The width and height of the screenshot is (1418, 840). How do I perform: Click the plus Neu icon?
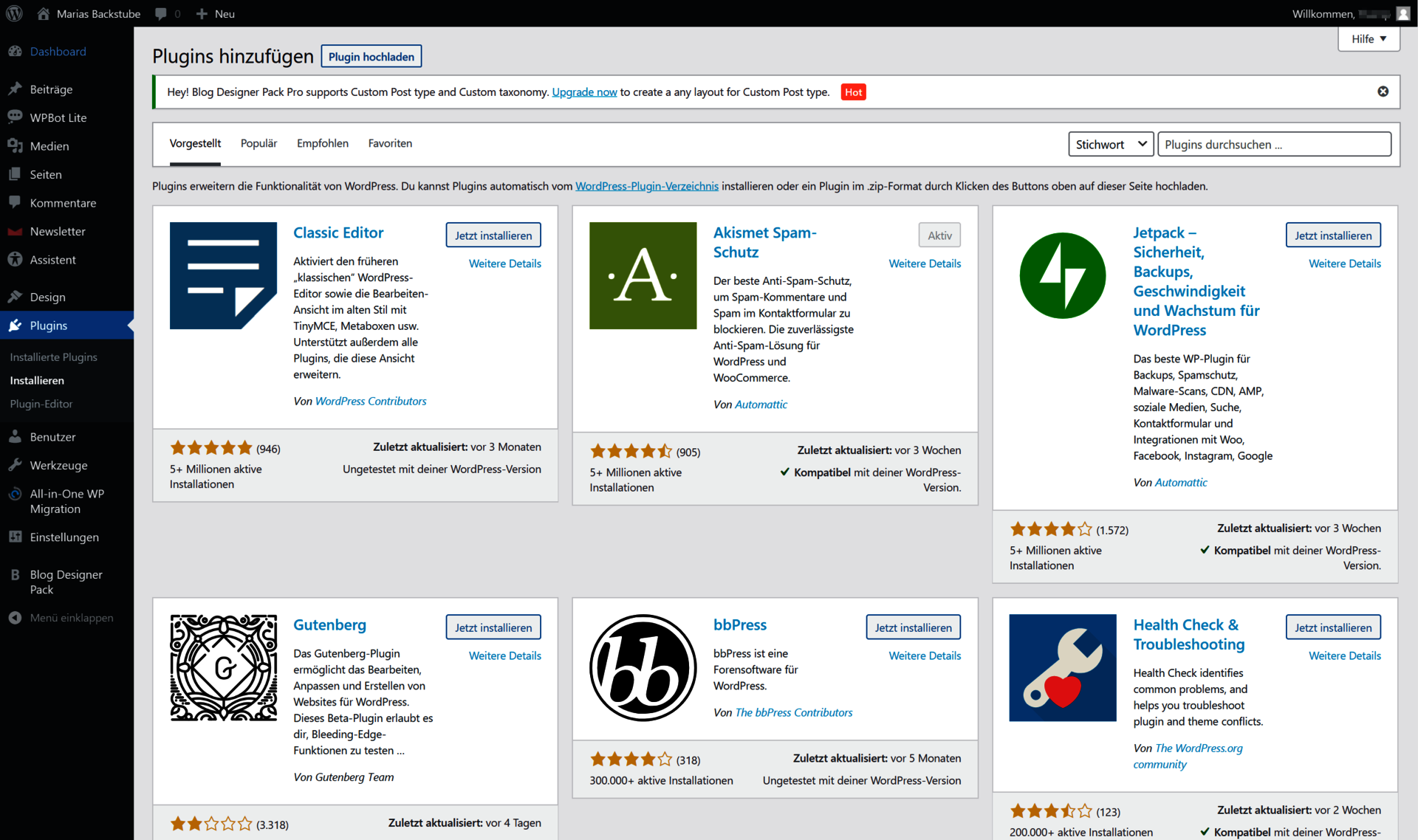[x=202, y=13]
